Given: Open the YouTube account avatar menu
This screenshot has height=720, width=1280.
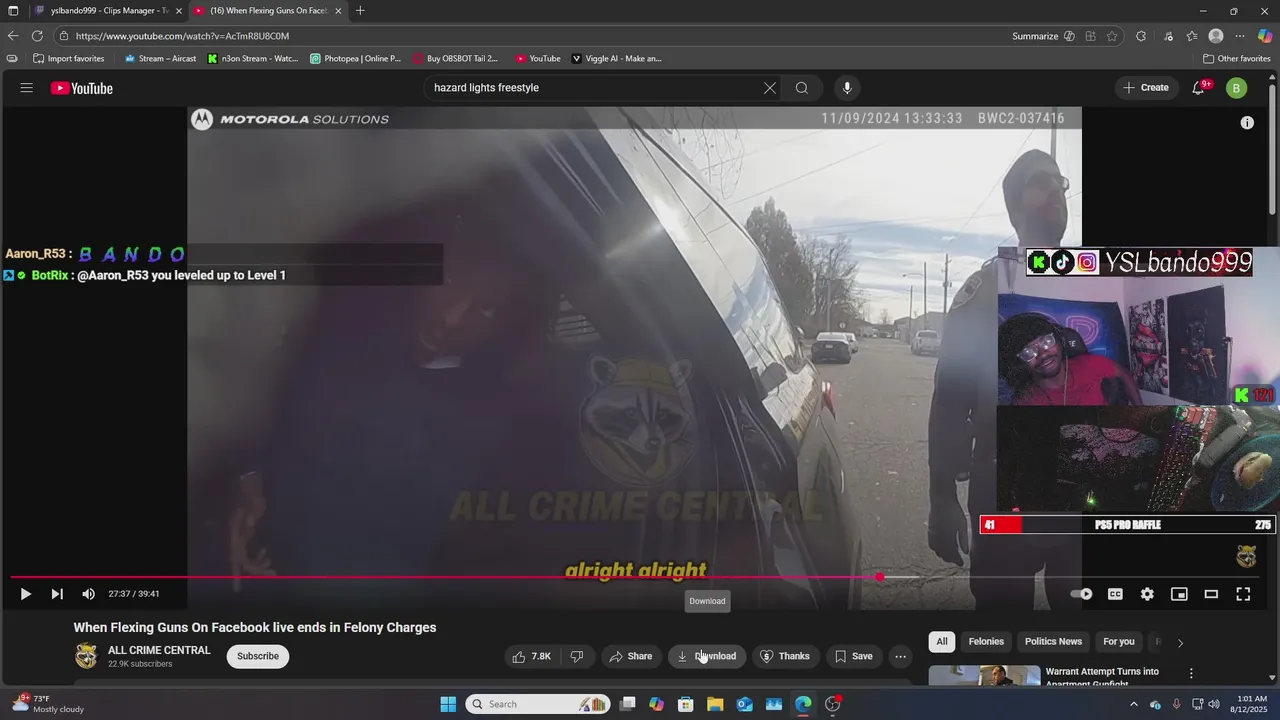Looking at the screenshot, I should point(1236,88).
